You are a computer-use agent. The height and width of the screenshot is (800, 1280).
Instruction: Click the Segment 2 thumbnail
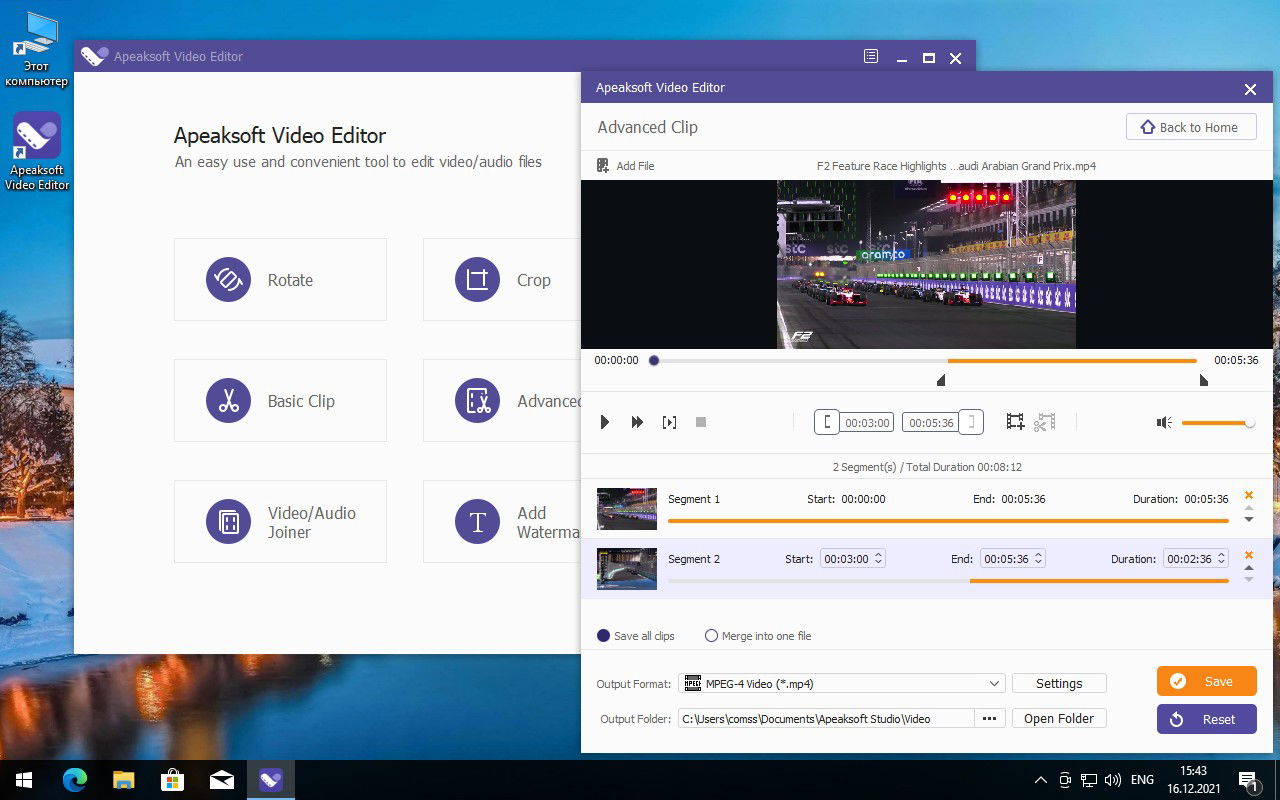626,568
